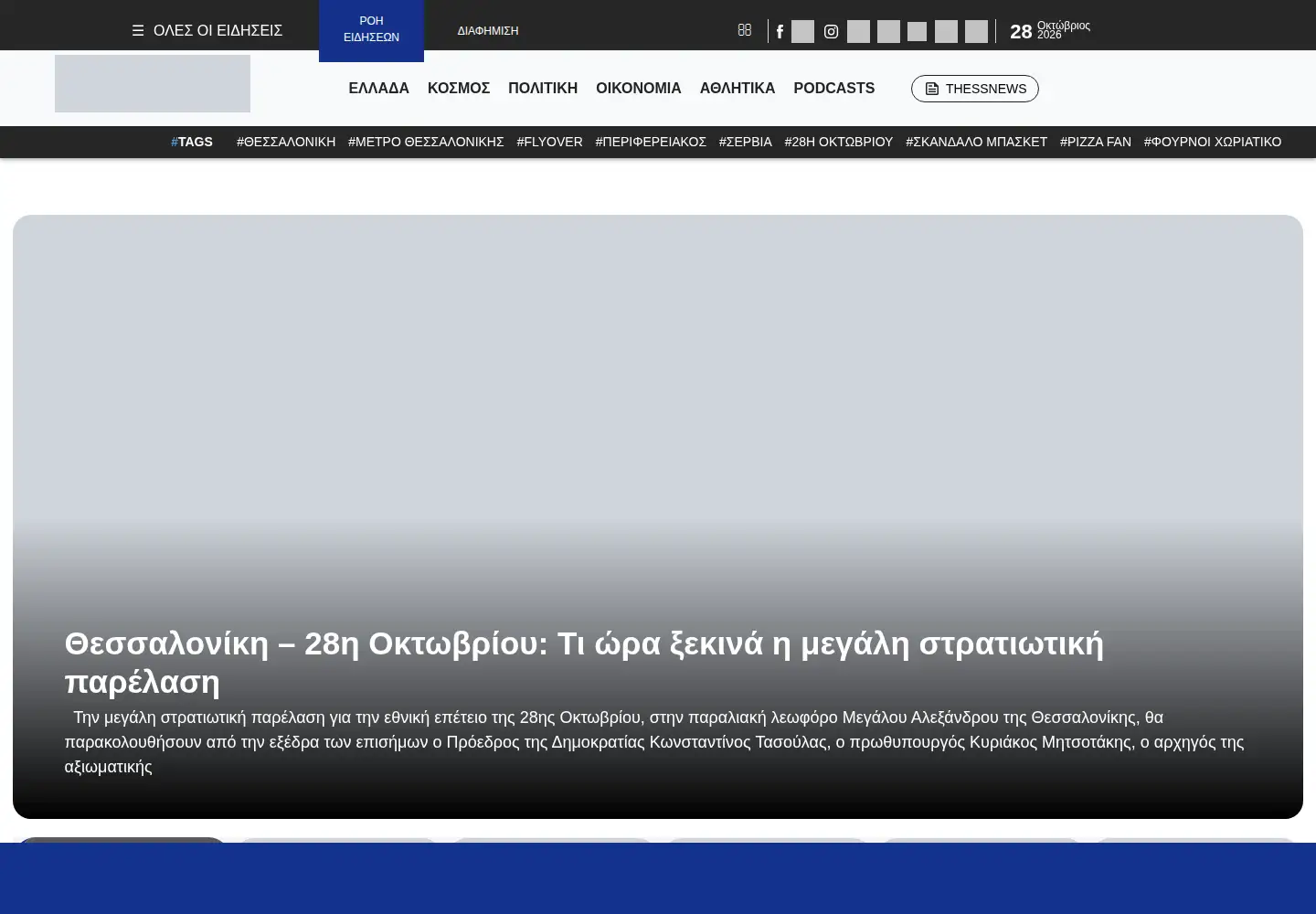Open the PODCASTS section
Image resolution: width=1316 pixels, height=914 pixels.
[x=834, y=89]
